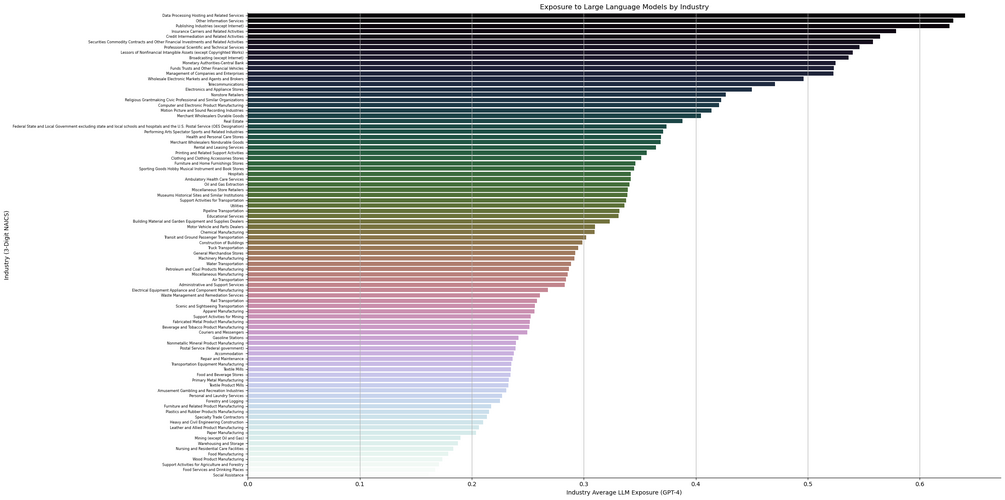This screenshot has height=500, width=1005.
Task: Select the 'Rental and Leasing Services' label
Action: click(219, 147)
